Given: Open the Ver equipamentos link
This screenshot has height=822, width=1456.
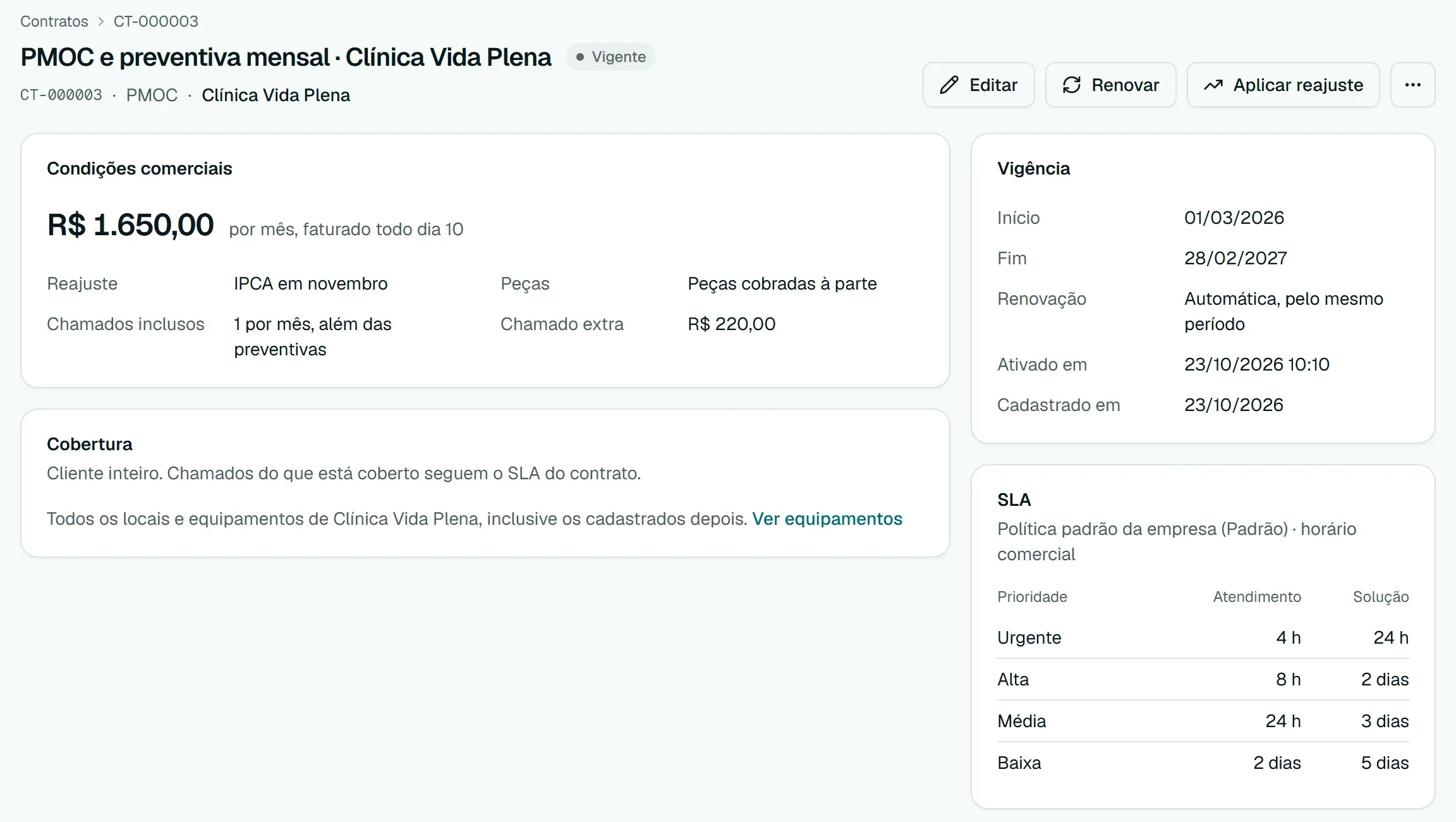Looking at the screenshot, I should click(x=827, y=518).
